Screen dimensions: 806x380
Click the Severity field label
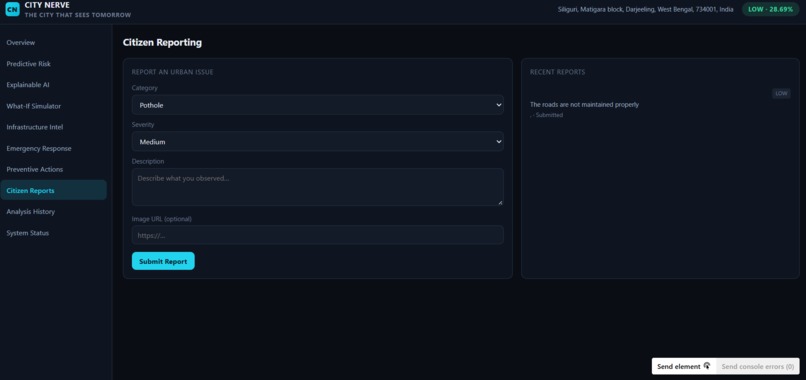pyautogui.click(x=143, y=124)
